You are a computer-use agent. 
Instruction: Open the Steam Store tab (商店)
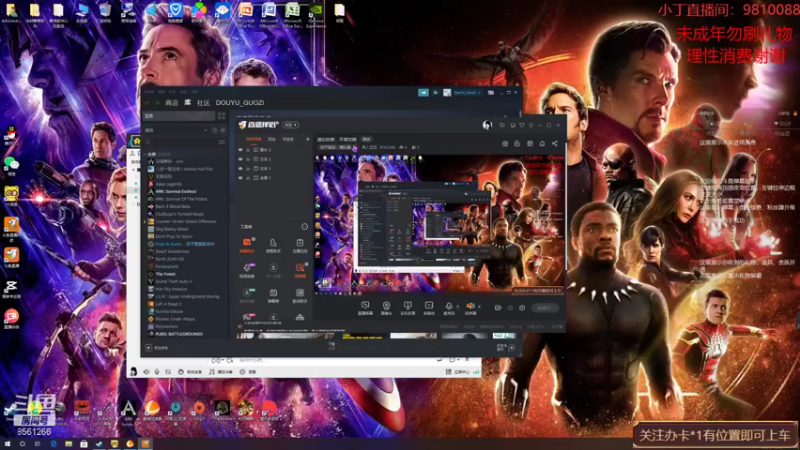[171, 103]
